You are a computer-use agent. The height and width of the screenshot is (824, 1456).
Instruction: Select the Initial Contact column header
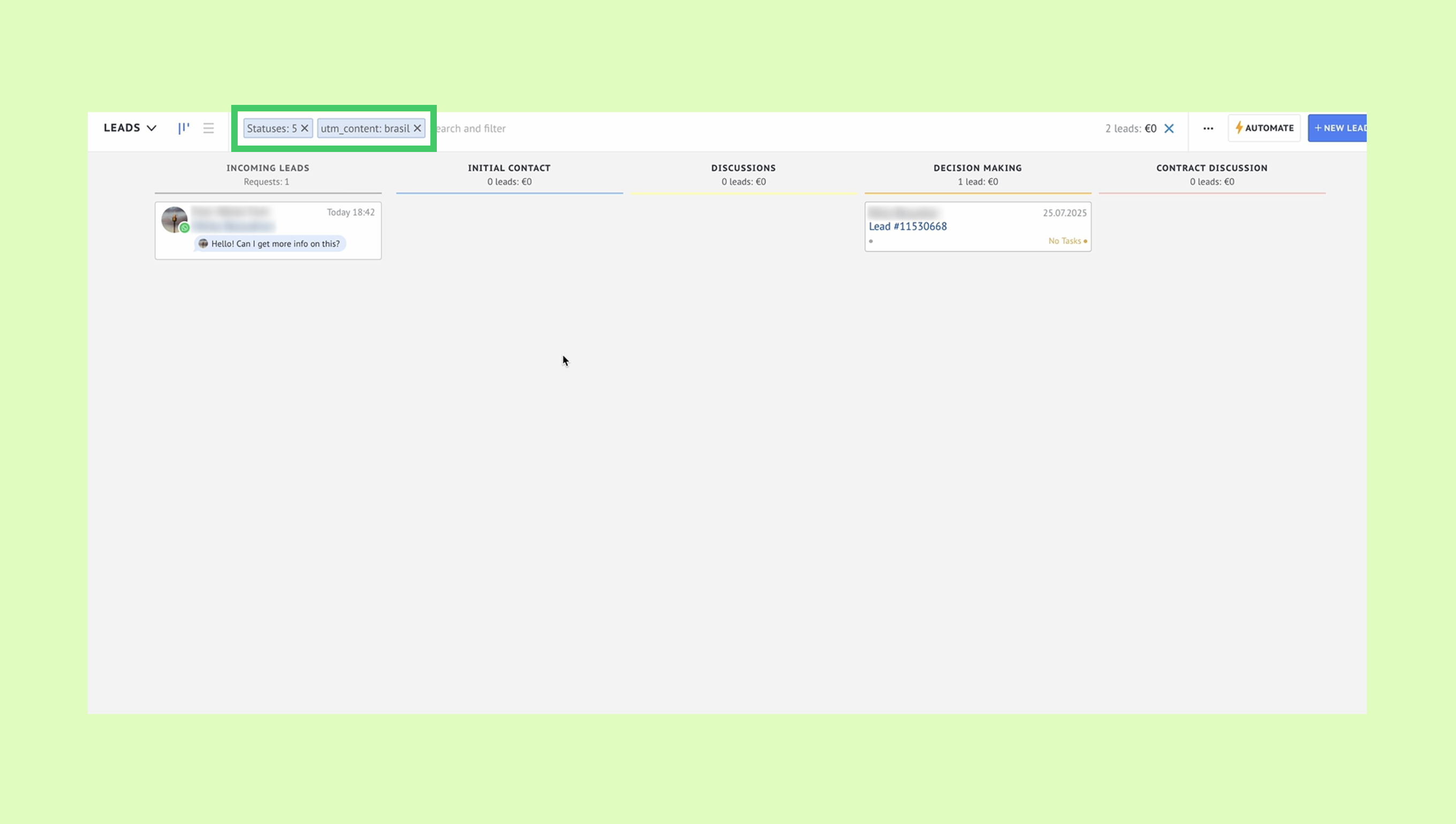pos(509,168)
